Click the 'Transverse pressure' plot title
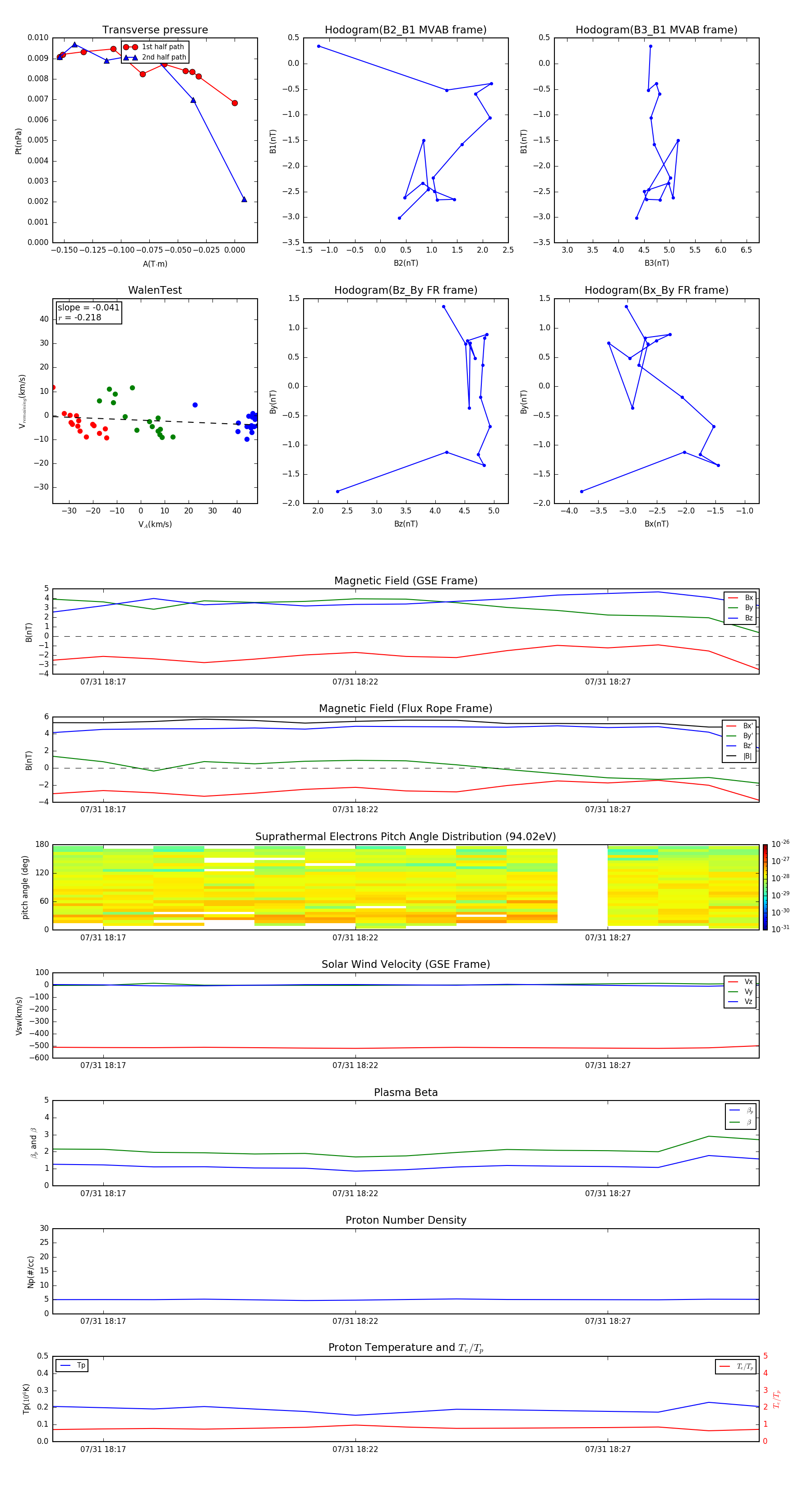The image size is (812, 1489). coord(155,30)
